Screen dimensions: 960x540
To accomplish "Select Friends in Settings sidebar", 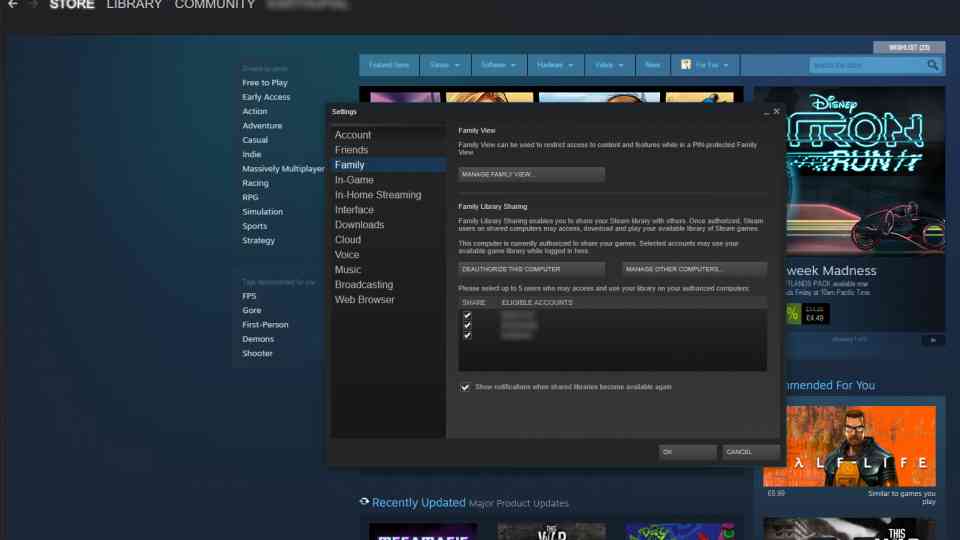I will [388, 150].
